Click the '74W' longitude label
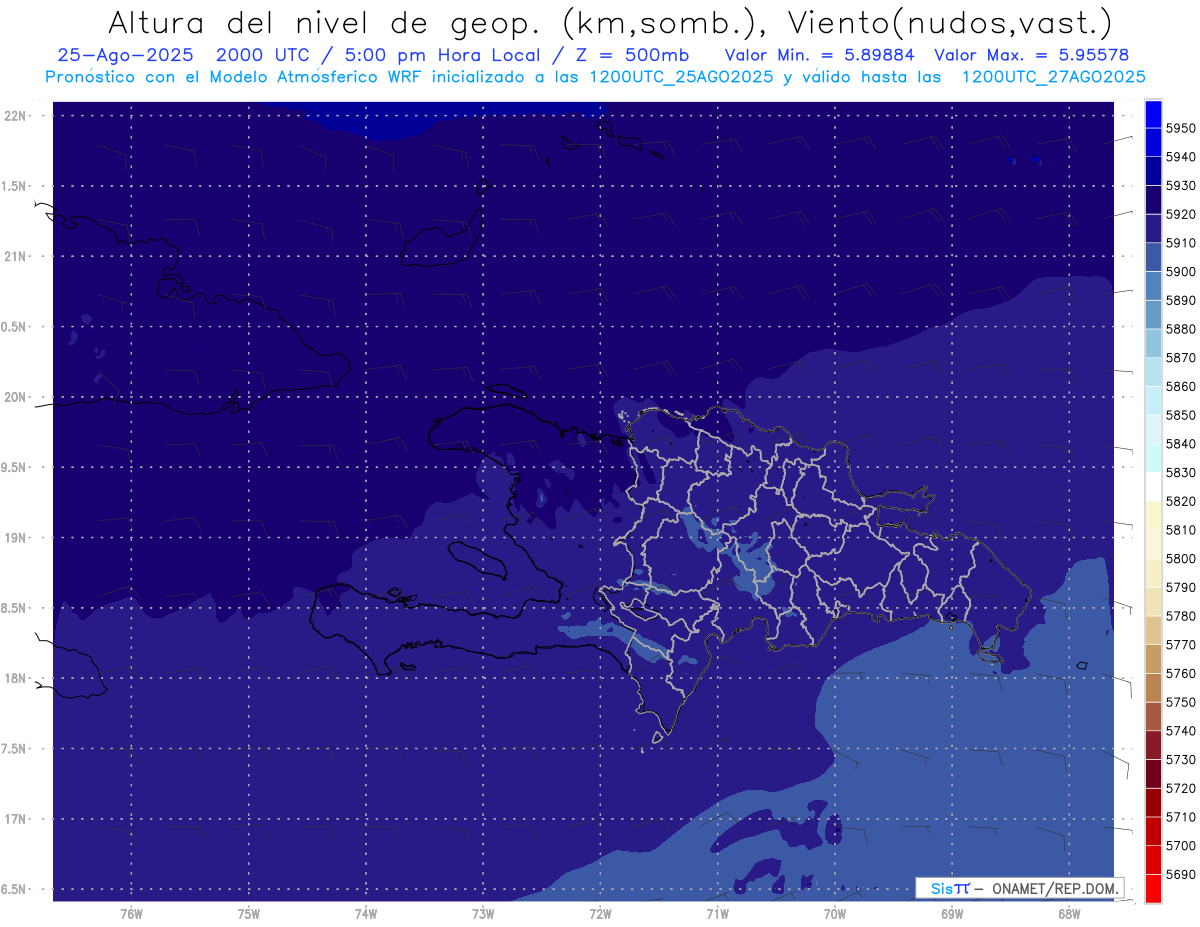Viewport: 1200px width, 927px height. (x=366, y=914)
